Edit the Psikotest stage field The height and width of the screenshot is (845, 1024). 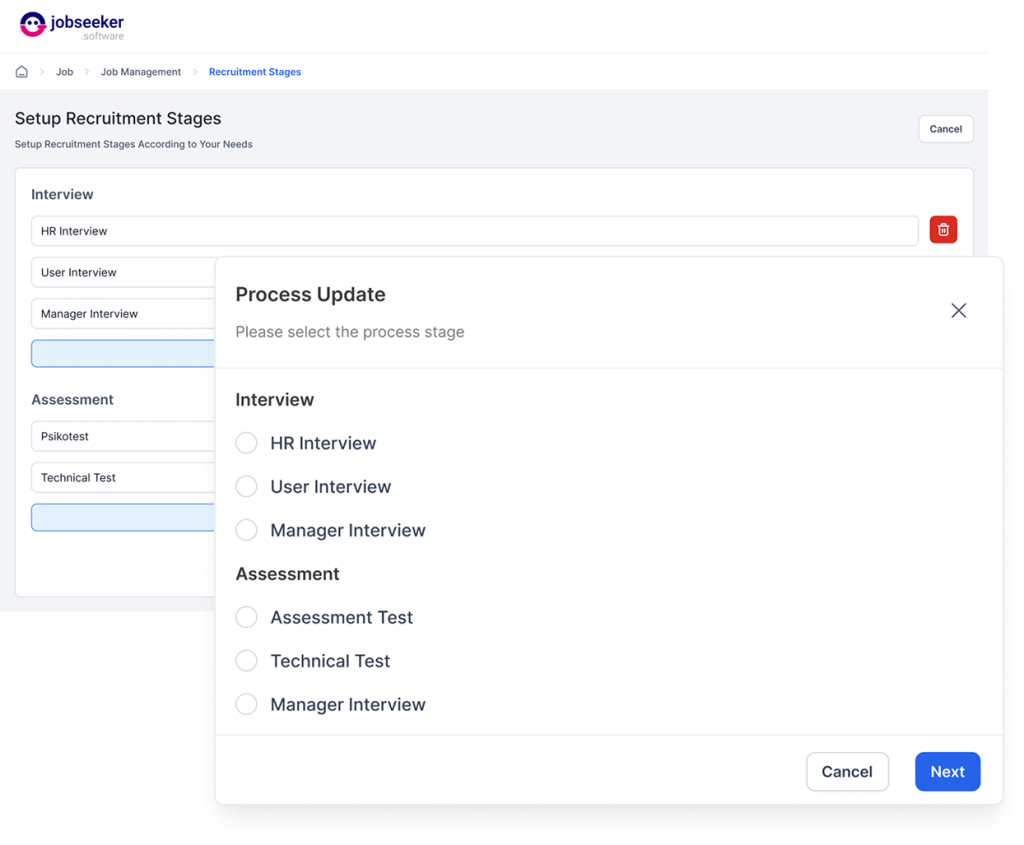[123, 436]
